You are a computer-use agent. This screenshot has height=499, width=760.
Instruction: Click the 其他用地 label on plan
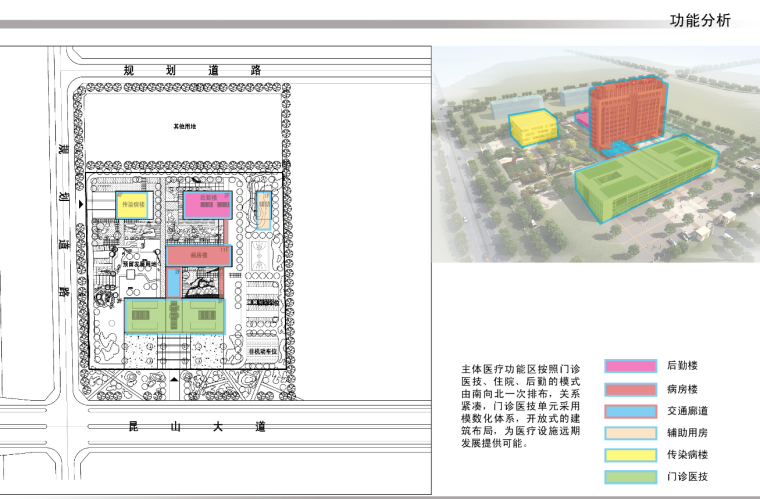point(184,127)
